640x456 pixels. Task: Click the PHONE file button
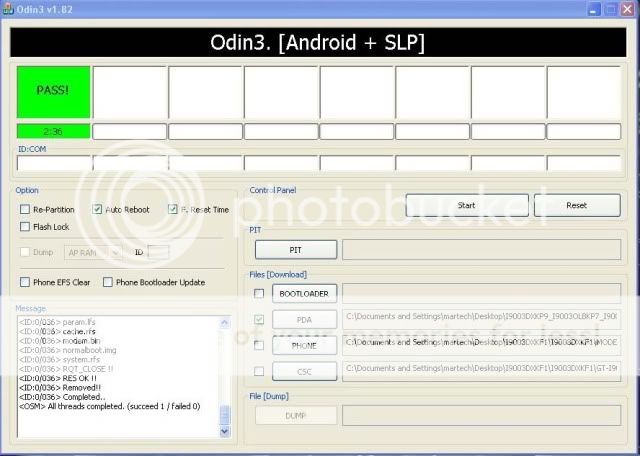click(304, 345)
